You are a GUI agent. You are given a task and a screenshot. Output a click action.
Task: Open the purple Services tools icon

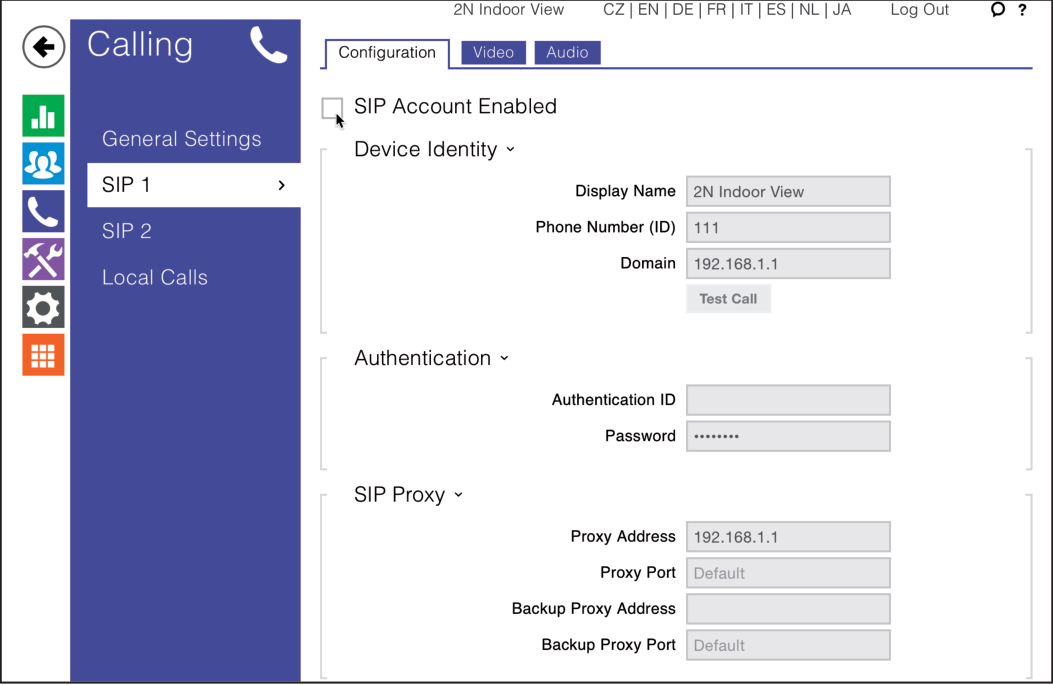43,259
